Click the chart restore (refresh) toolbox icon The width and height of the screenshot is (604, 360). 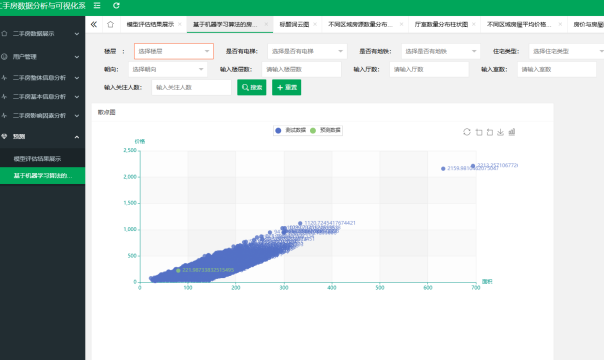[467, 132]
